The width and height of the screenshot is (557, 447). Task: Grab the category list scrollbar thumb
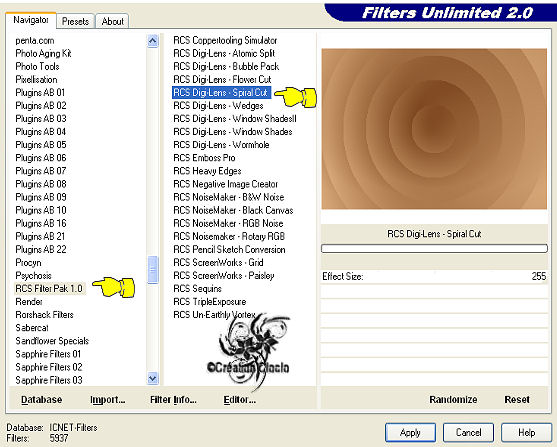click(153, 270)
